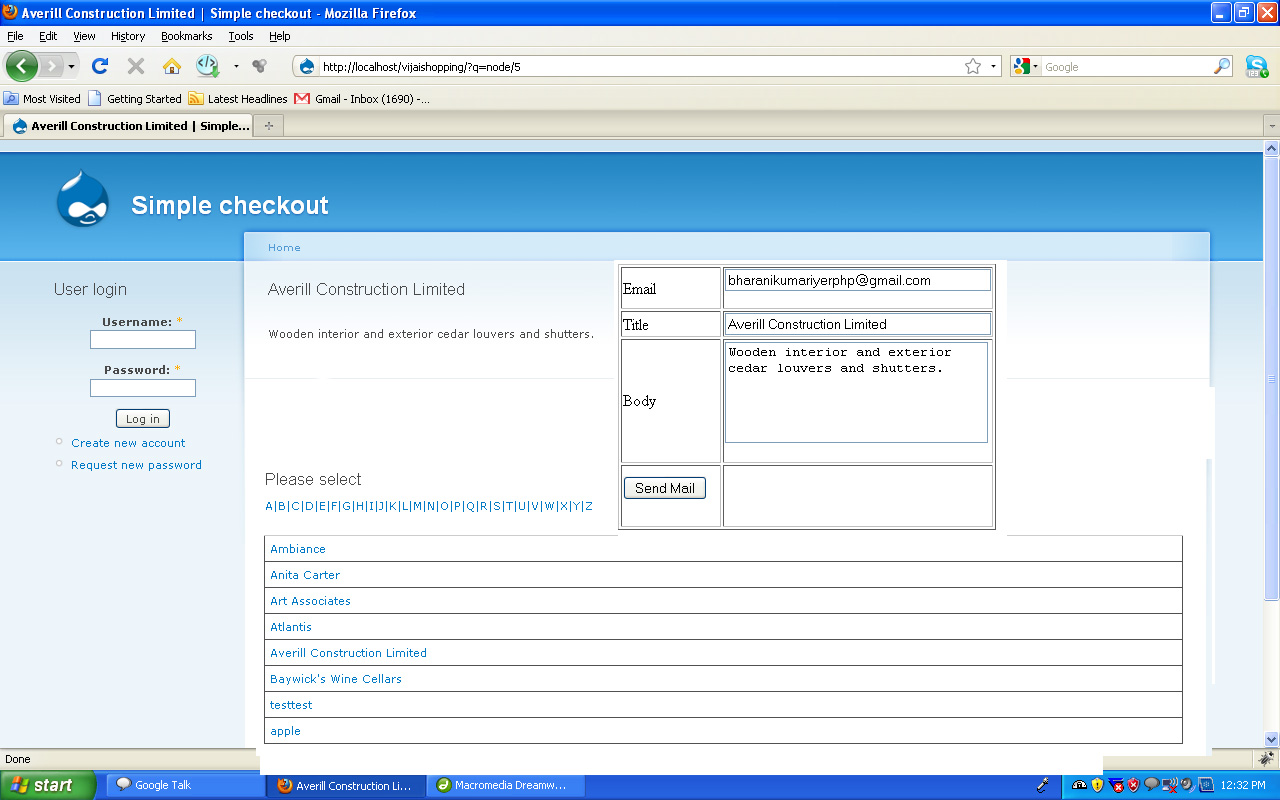Image resolution: width=1280 pixels, height=800 pixels.
Task: Open the Tools menu
Action: [240, 36]
